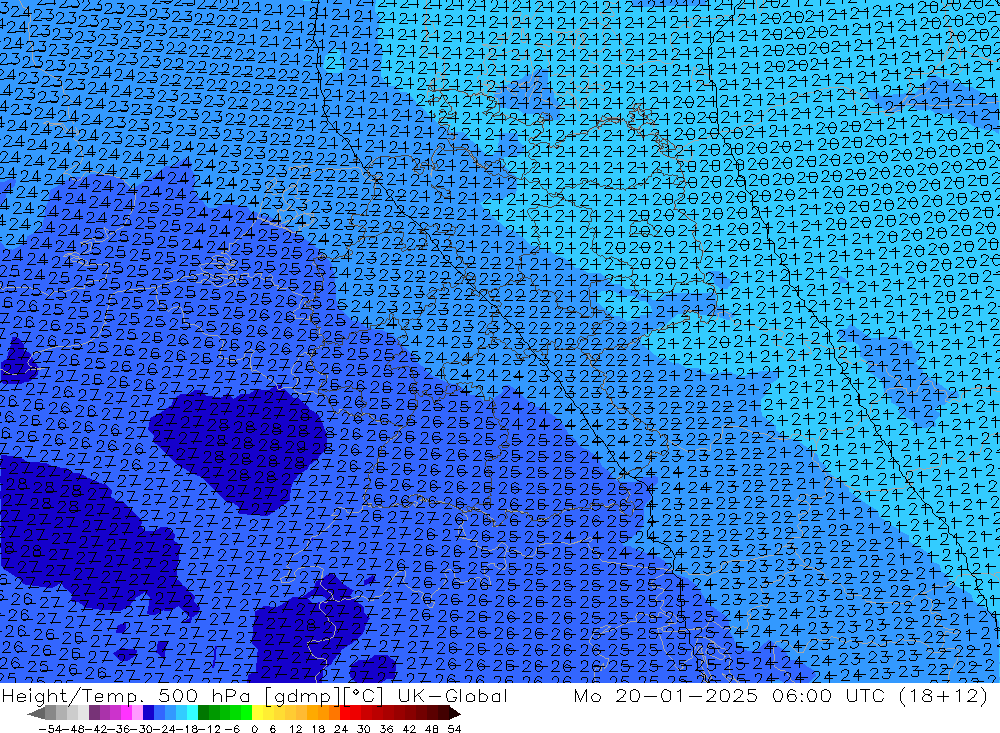Click the legend label 12
This screenshot has width=1000, height=733.
pyautogui.click(x=295, y=729)
